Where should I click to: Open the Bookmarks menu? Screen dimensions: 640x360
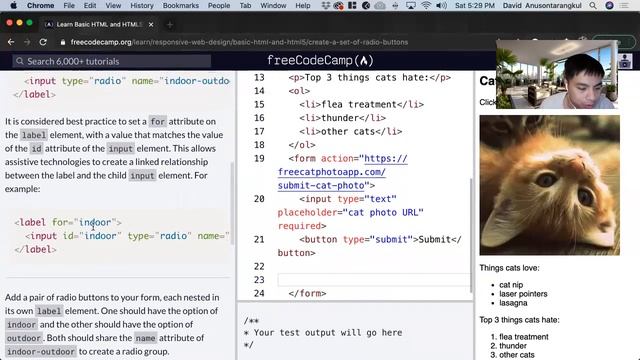pos(180,5)
